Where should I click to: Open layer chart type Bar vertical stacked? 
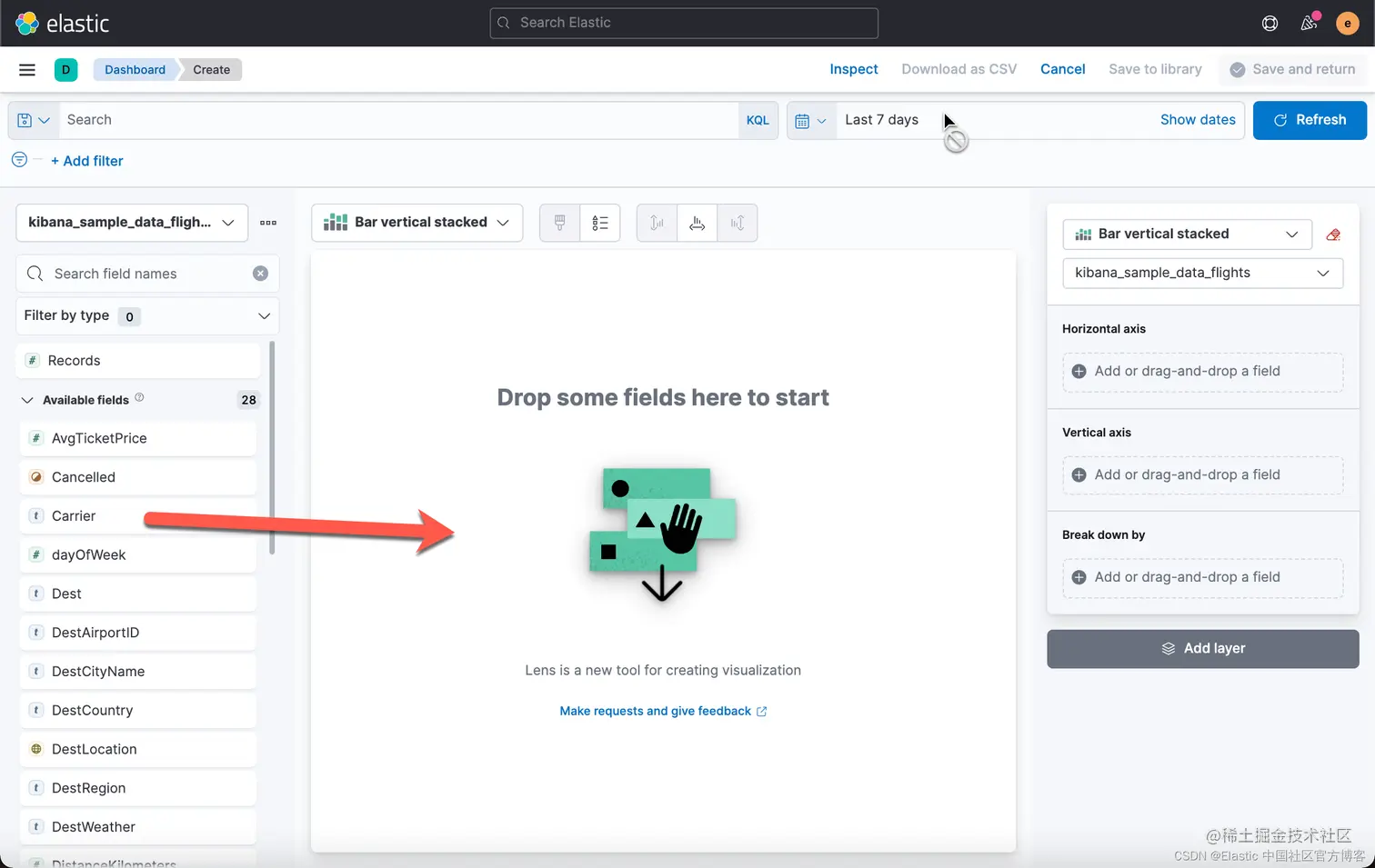1187,234
